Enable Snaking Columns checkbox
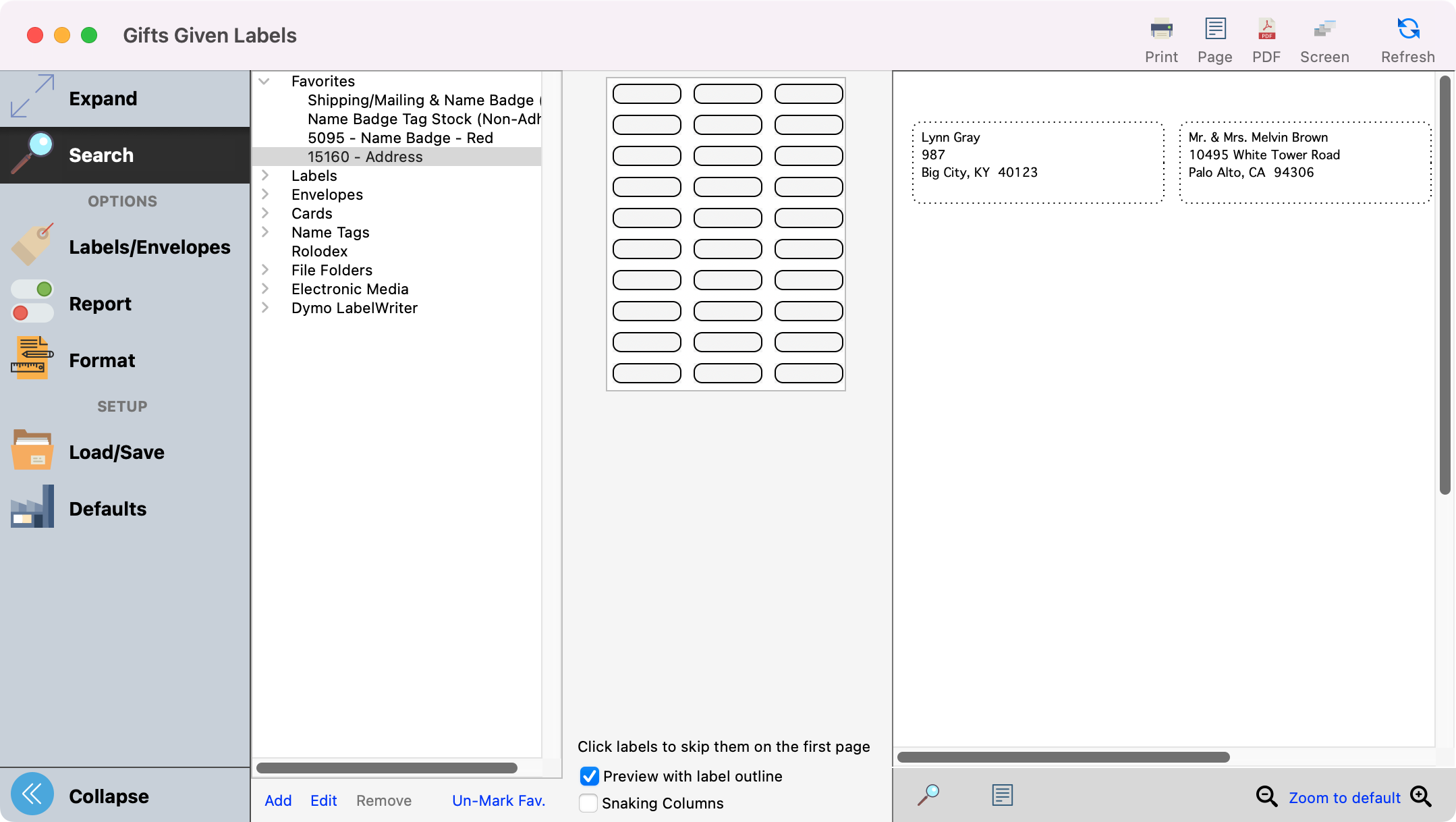The width and height of the screenshot is (1456, 822). [x=588, y=803]
